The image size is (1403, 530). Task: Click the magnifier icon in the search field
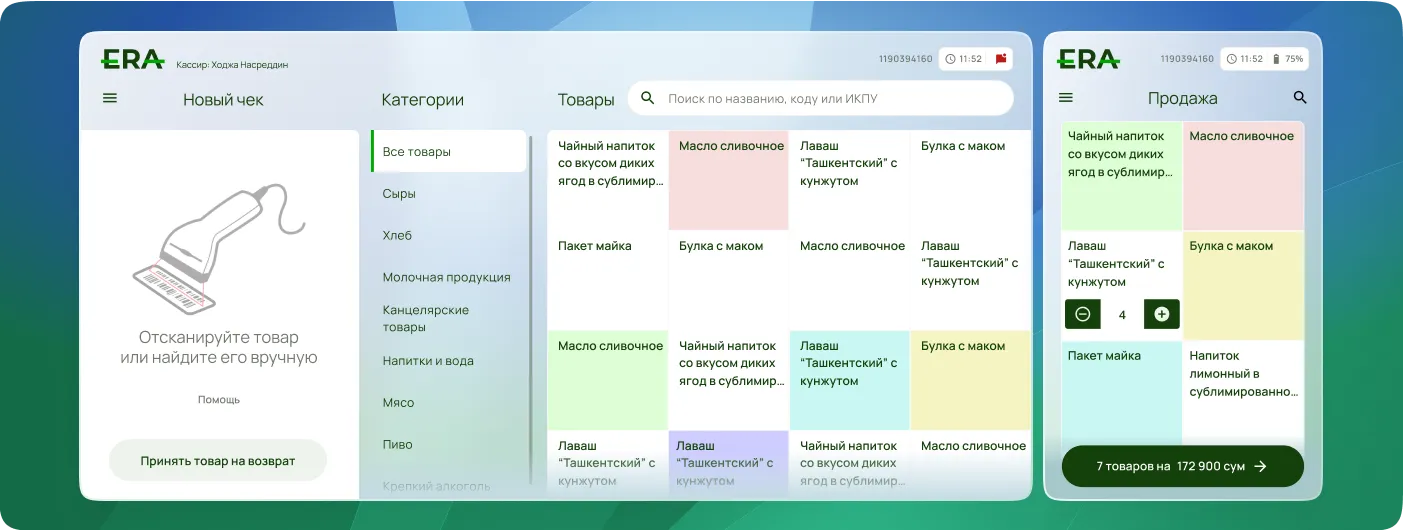pos(648,98)
